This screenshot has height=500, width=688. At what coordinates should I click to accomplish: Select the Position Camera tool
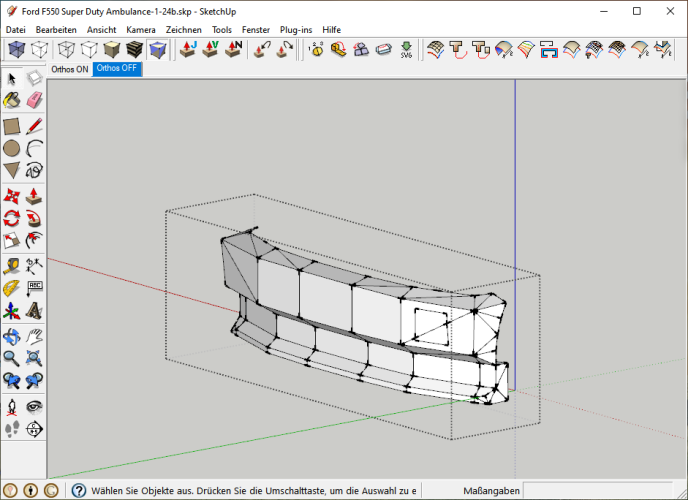(12, 407)
